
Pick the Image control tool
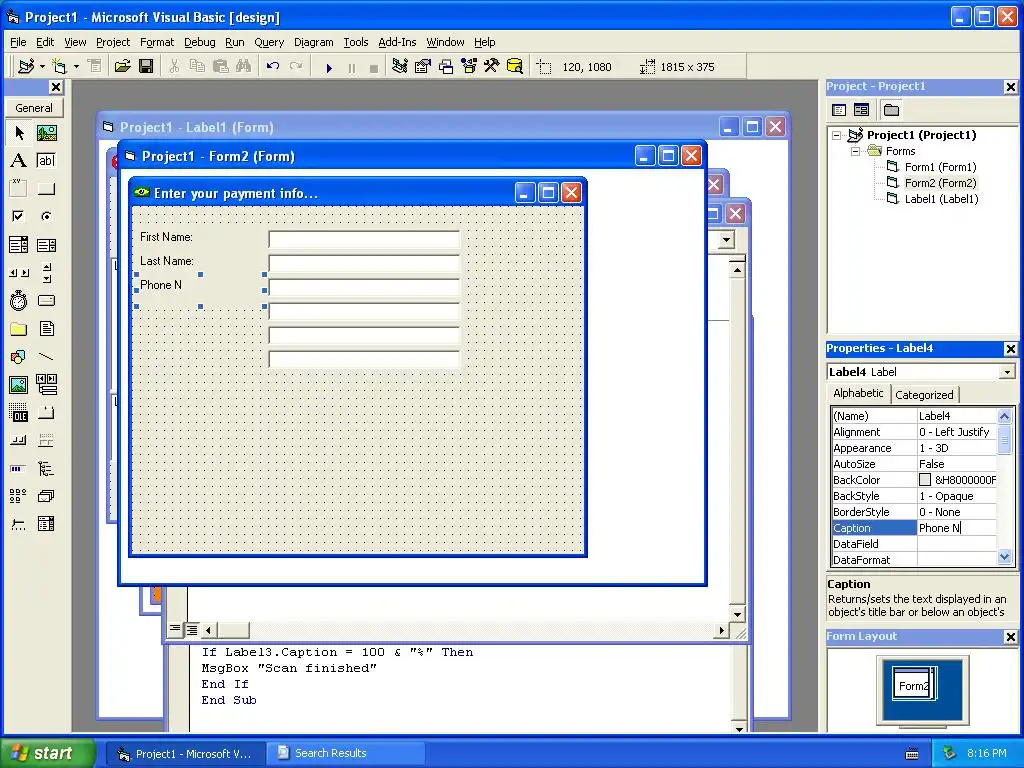(18, 385)
